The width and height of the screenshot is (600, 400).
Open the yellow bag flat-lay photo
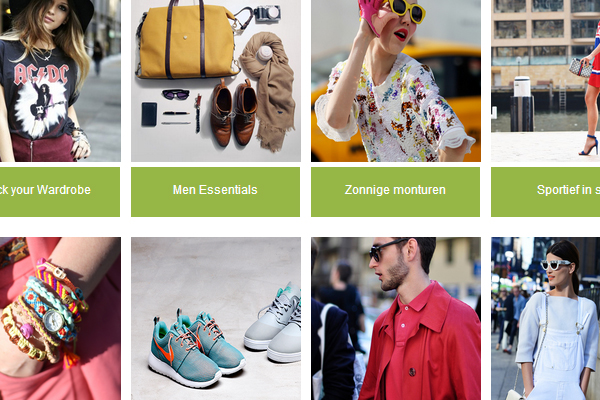[216, 81]
